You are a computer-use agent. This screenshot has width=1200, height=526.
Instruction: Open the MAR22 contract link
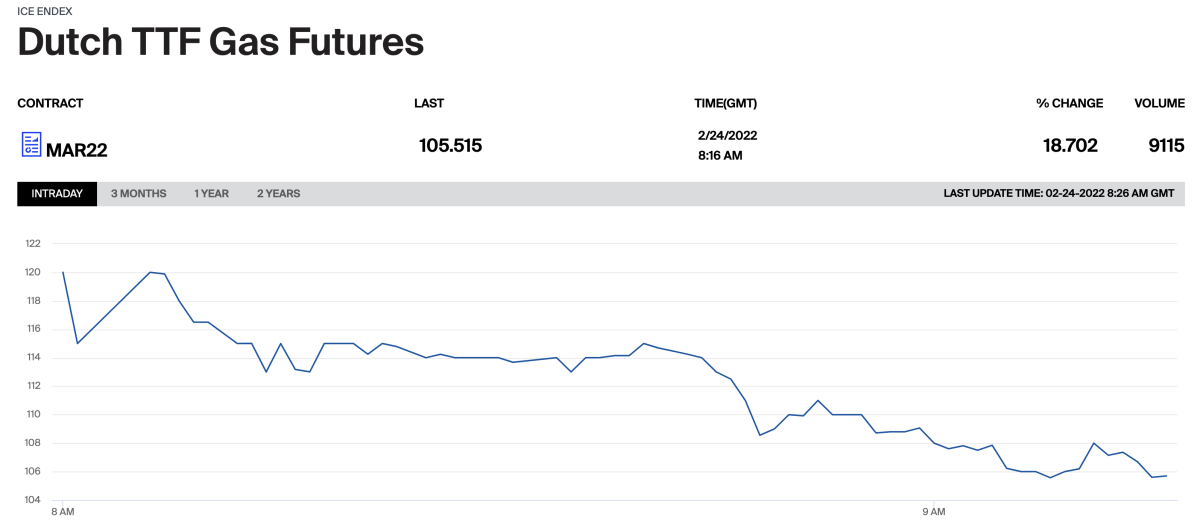77,151
